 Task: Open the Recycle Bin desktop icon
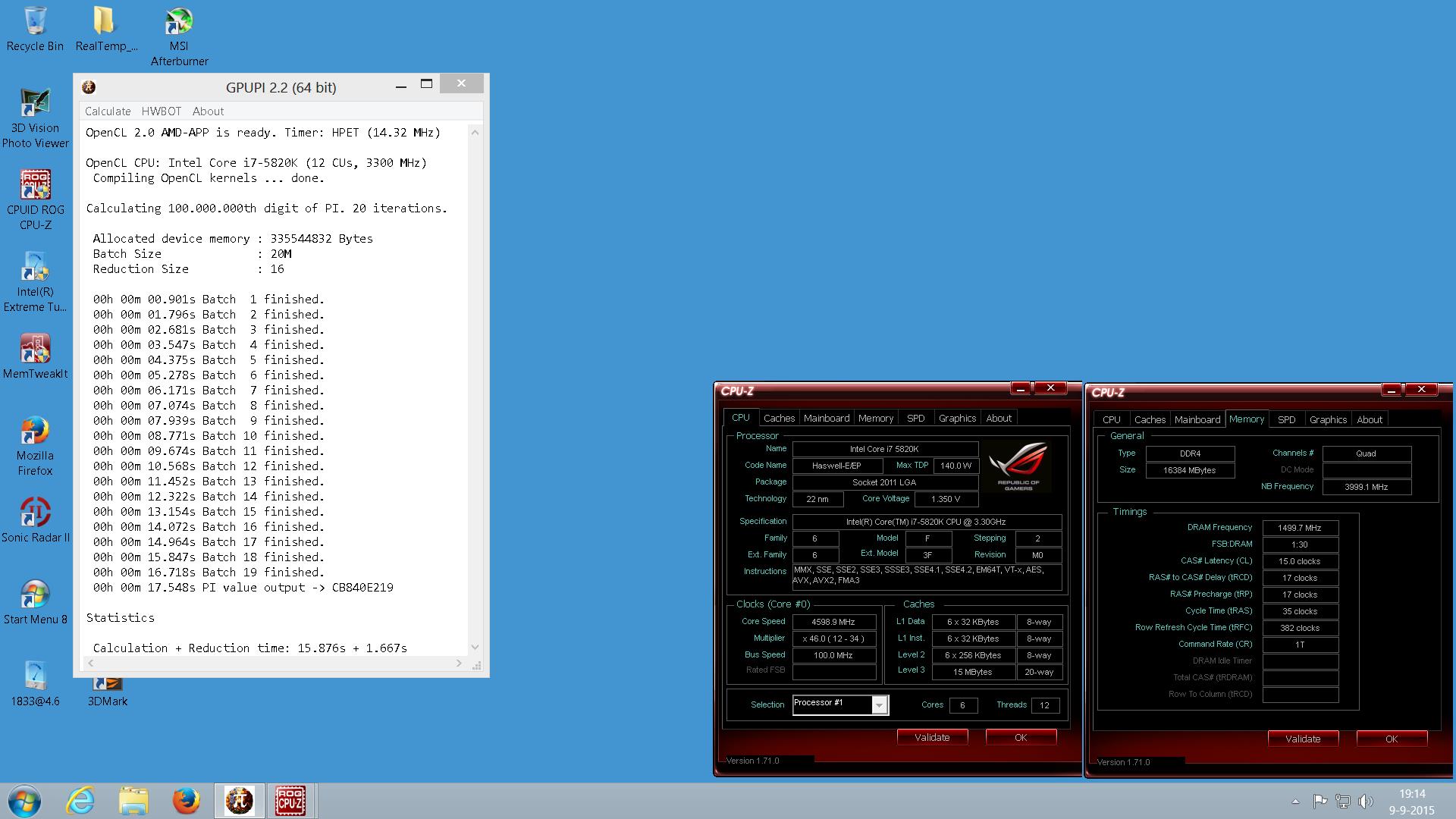(35, 29)
